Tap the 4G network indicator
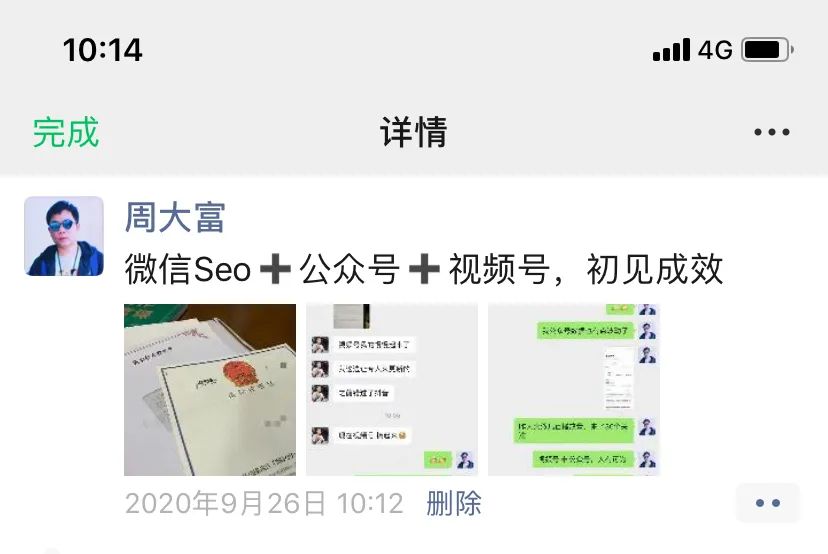 pyautogui.click(x=715, y=50)
